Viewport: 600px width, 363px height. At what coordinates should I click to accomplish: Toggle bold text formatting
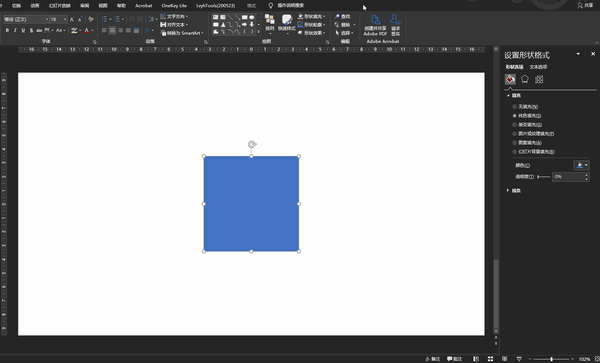pos(7,30)
